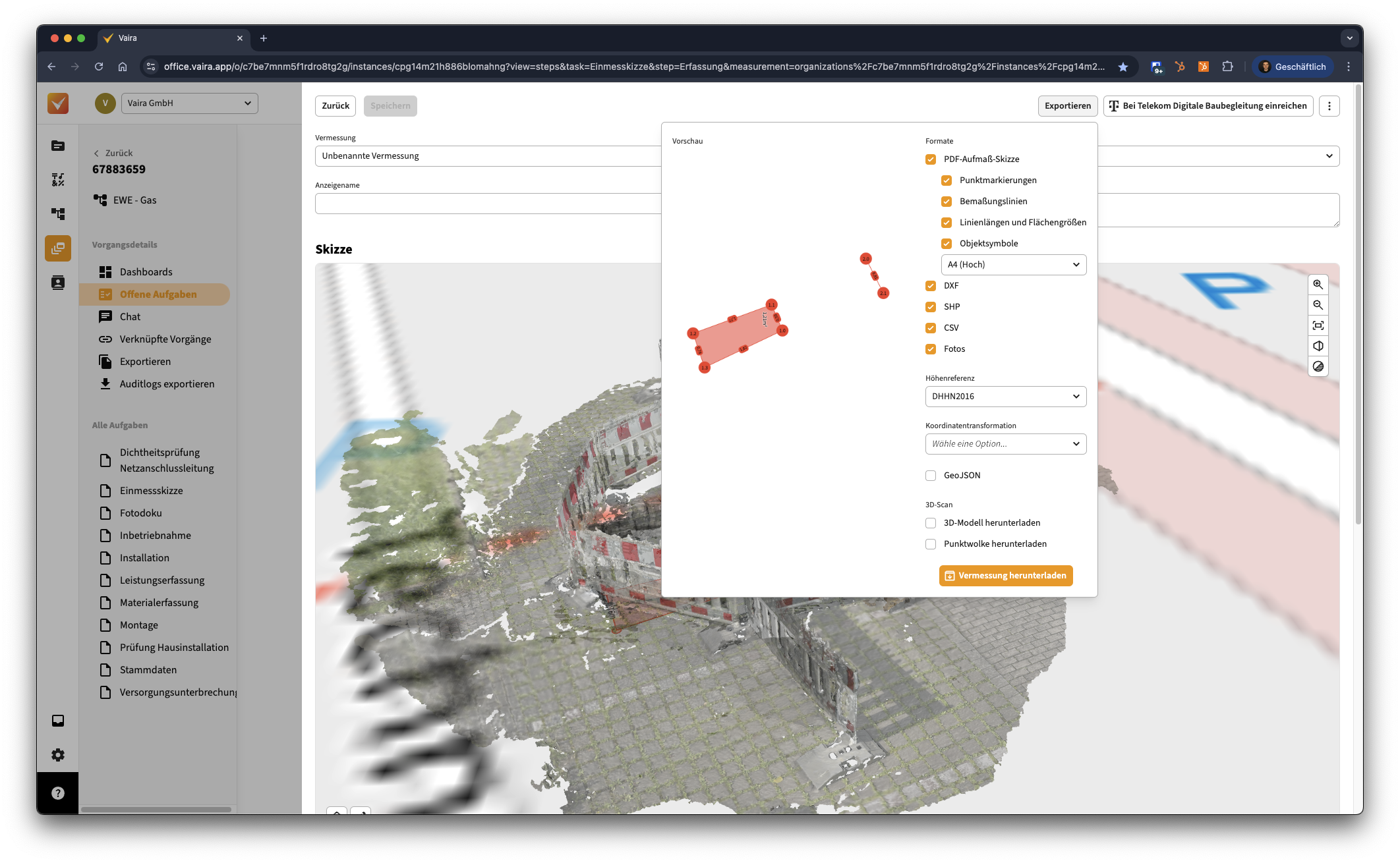Uncheck Bemaßungslinien option
Screen dimensions: 1400x863
pyautogui.click(x=947, y=202)
